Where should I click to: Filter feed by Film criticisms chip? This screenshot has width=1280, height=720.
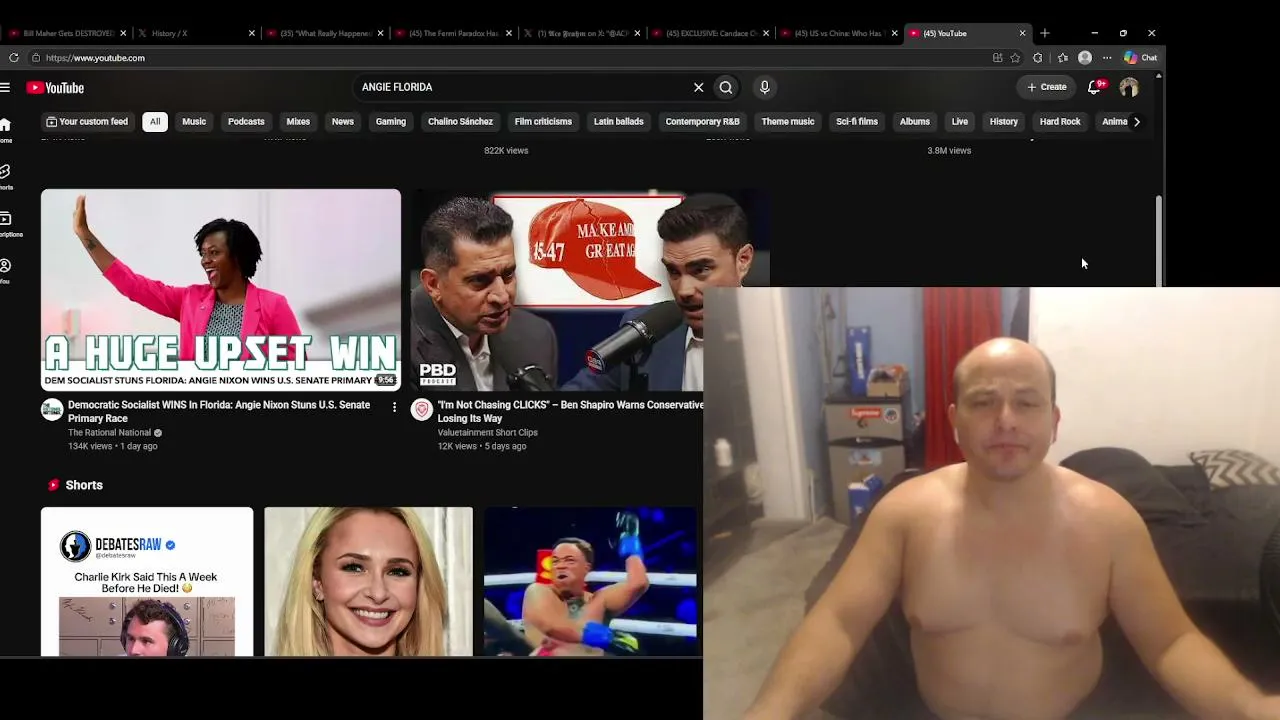click(x=543, y=122)
